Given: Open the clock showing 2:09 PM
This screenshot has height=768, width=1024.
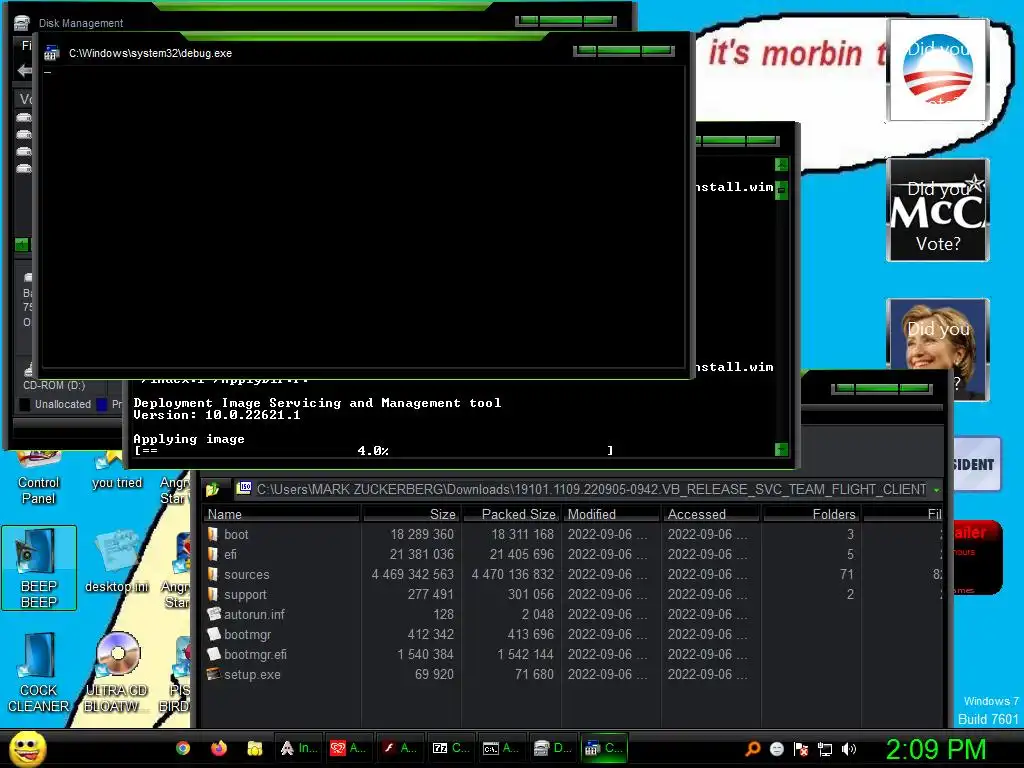Looking at the screenshot, I should (936, 749).
